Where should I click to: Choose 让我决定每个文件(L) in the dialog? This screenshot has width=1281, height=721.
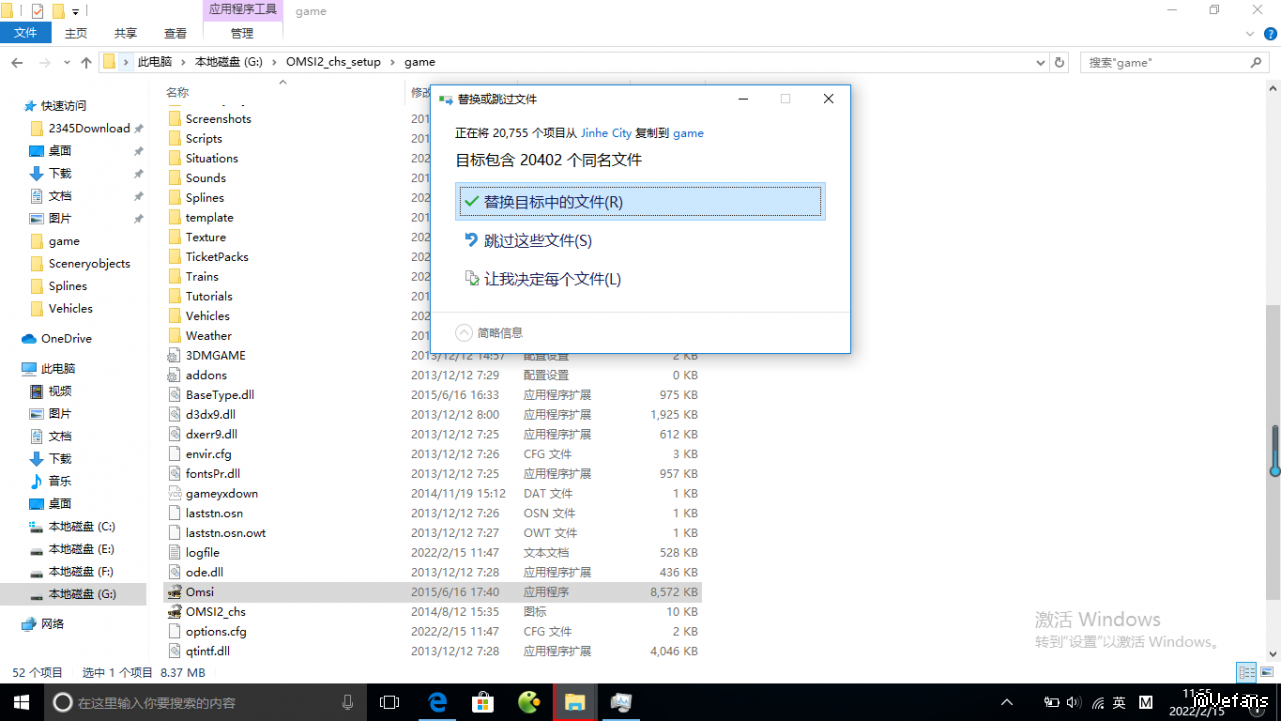640,279
